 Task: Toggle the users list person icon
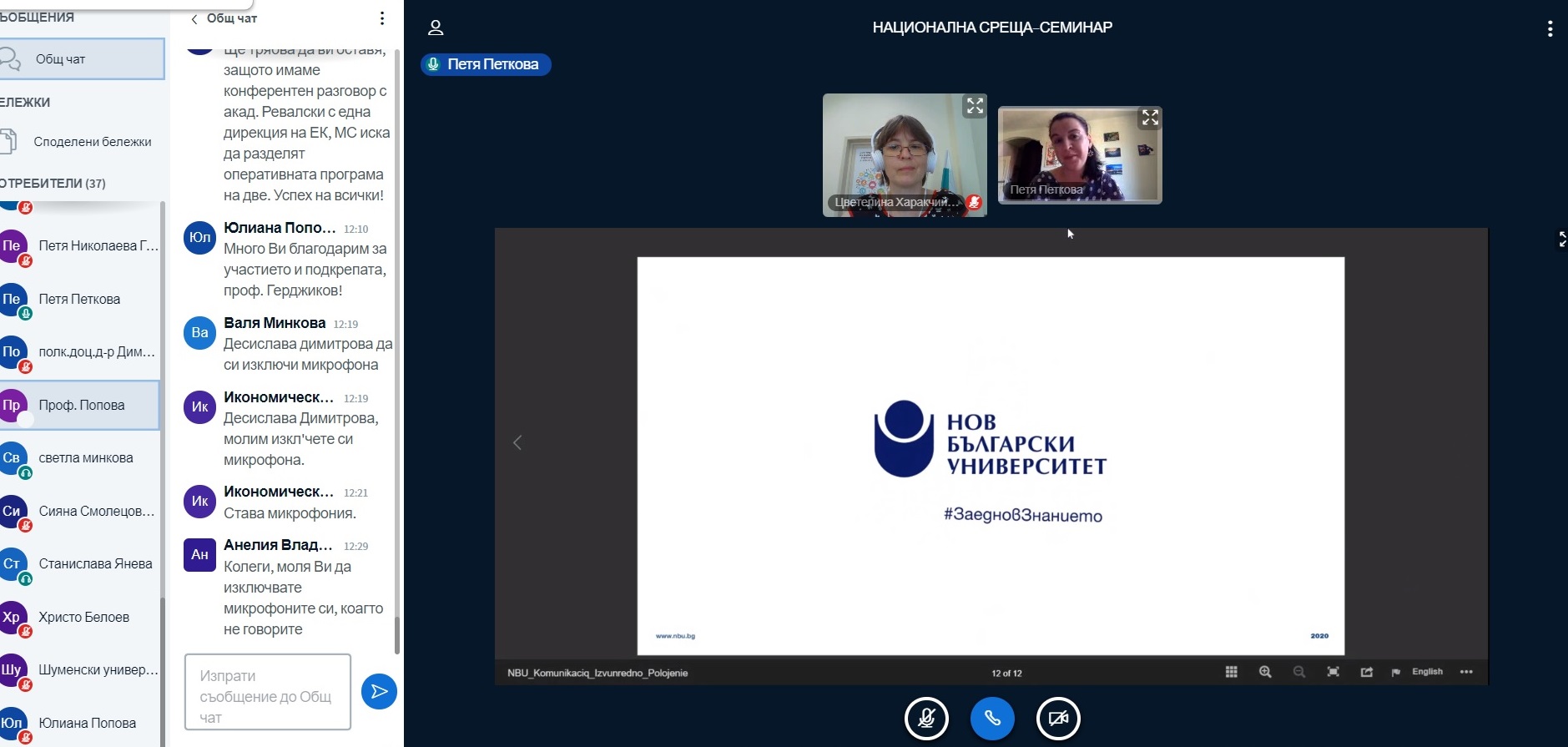click(435, 28)
